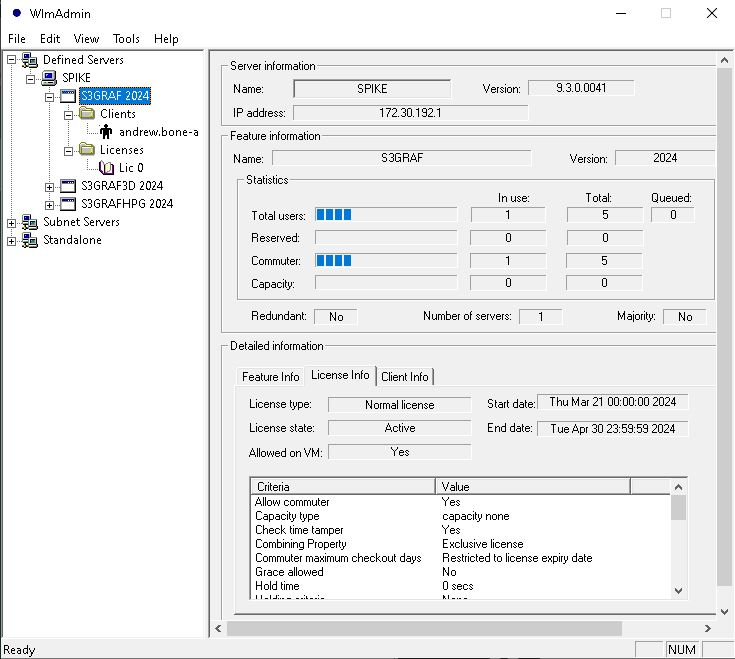Click the Defined Servers network icon
This screenshot has width=735, height=659.
point(30,60)
